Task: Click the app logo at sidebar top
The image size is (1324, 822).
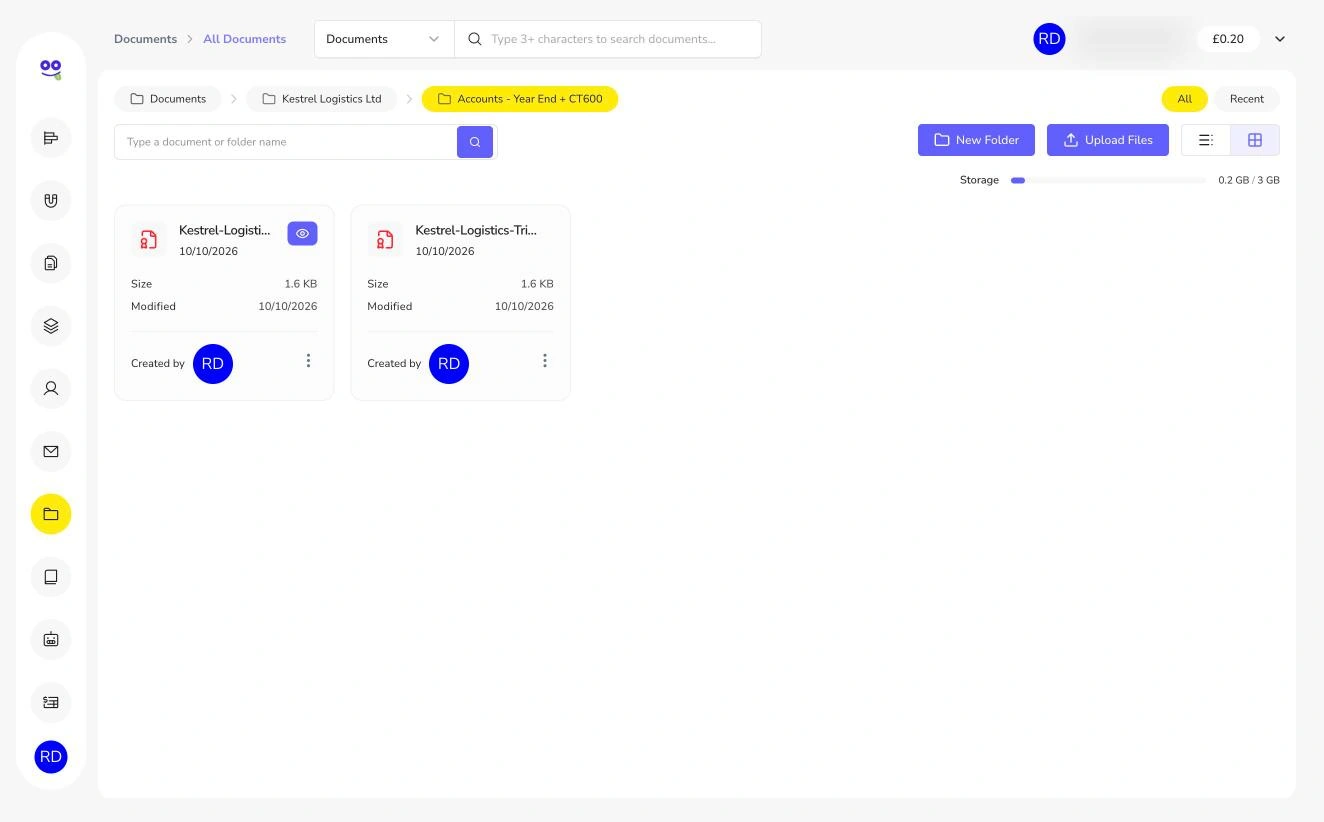Action: tap(51, 69)
